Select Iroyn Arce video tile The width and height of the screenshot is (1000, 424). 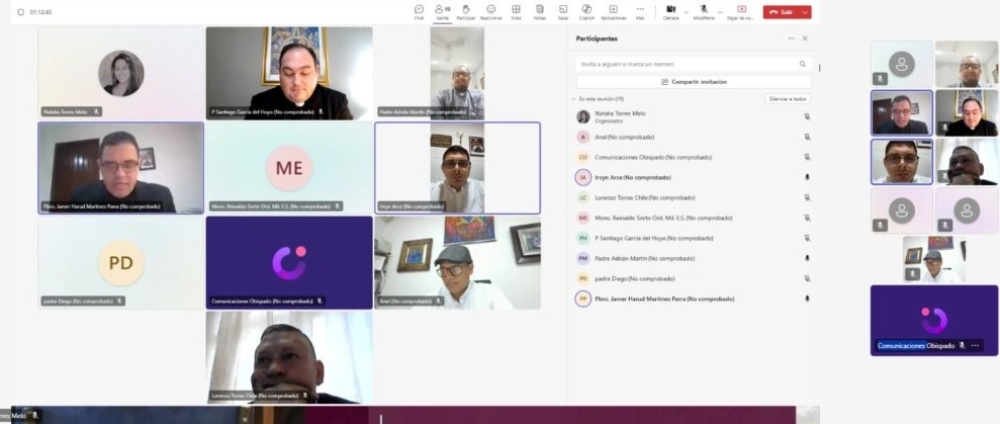coord(457,168)
